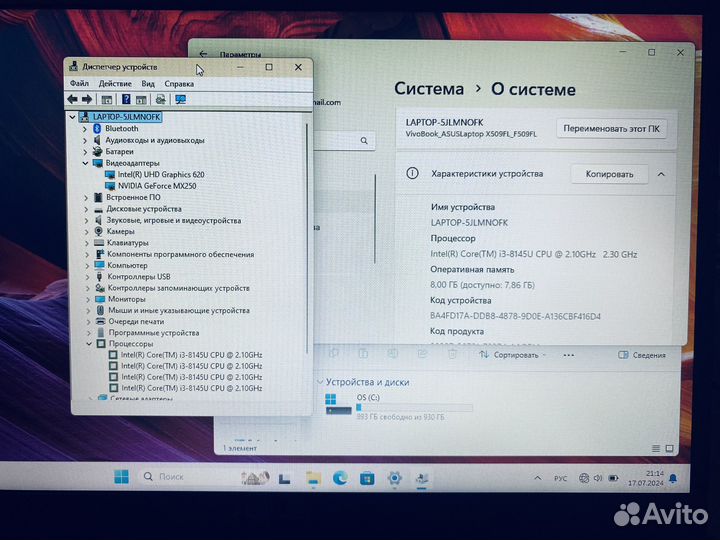Switch Explorer to large icons view
Screen dimensions: 720x540
click(x=669, y=448)
